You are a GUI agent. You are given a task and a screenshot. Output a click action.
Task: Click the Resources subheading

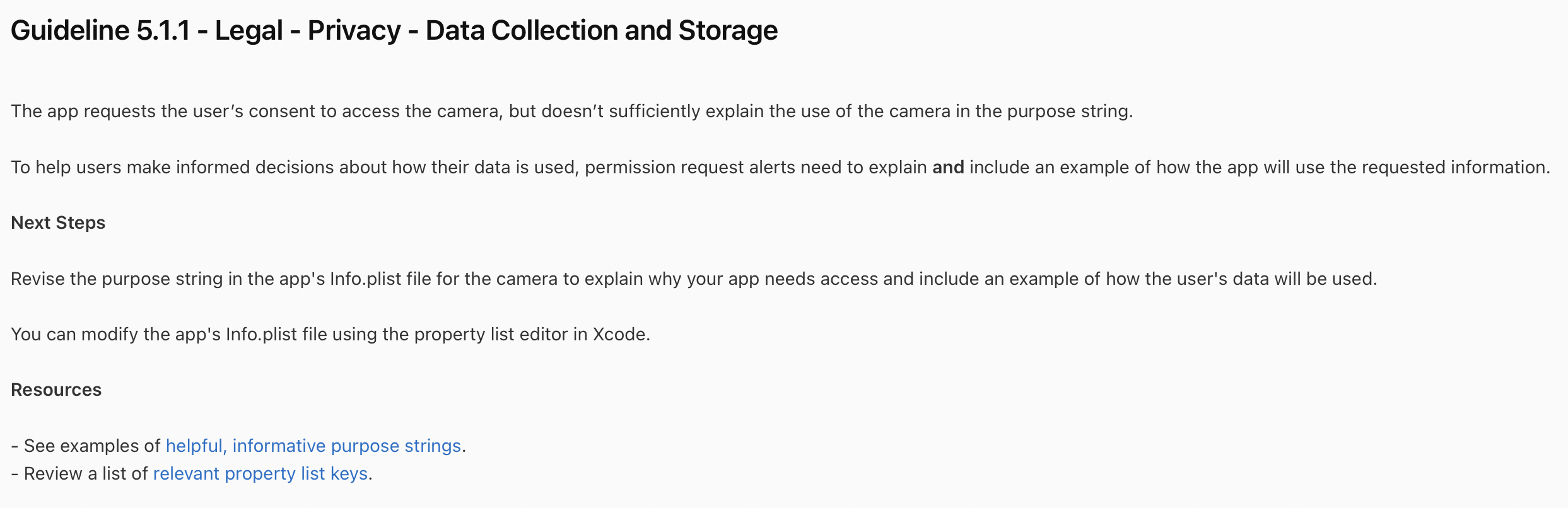tap(56, 390)
